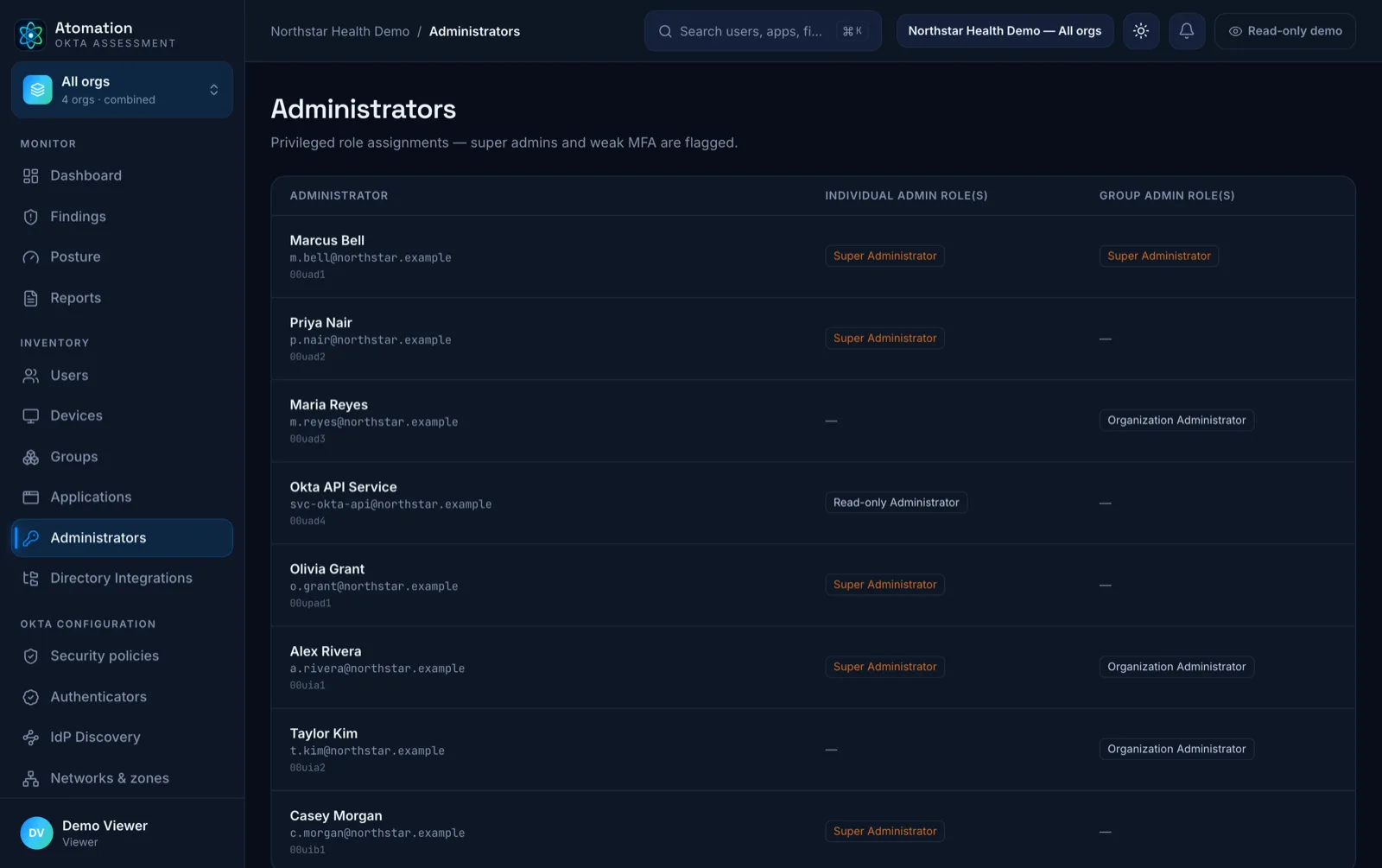Click Olivia Grant's Super Administrator badge
The width and height of the screenshot is (1382, 868).
tap(884, 585)
